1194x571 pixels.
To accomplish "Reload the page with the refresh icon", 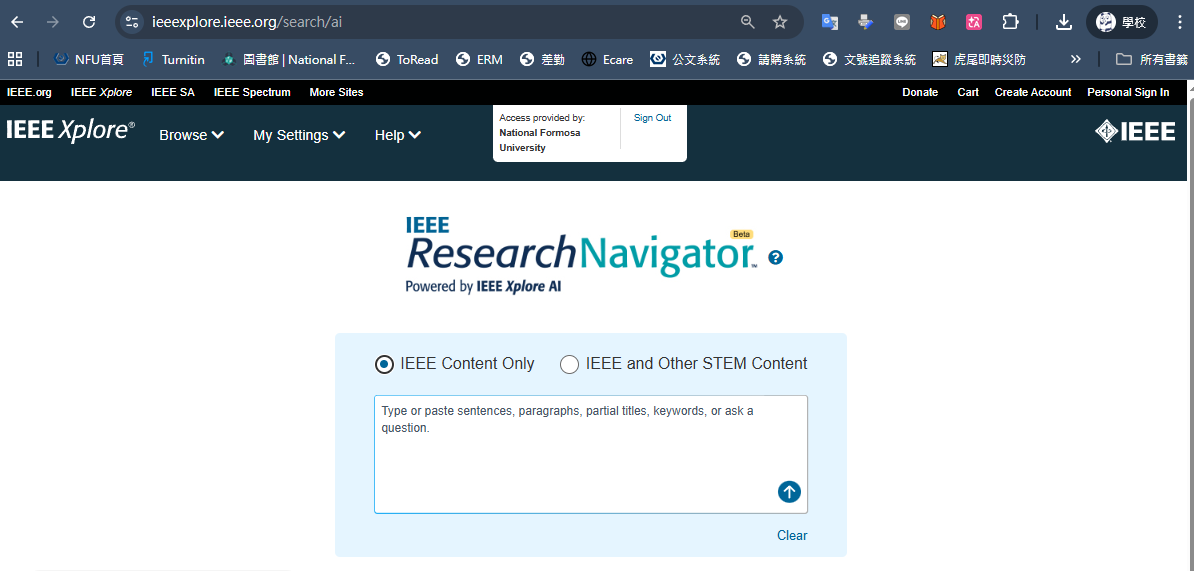I will [x=89, y=22].
